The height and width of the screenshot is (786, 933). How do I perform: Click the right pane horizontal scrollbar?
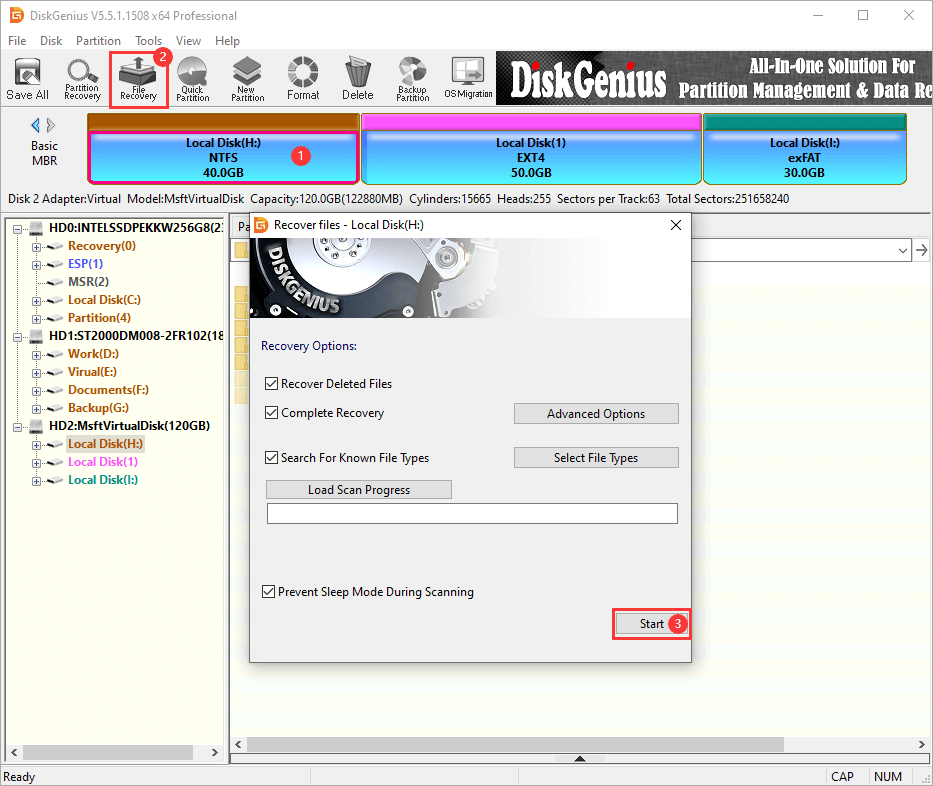click(515, 744)
